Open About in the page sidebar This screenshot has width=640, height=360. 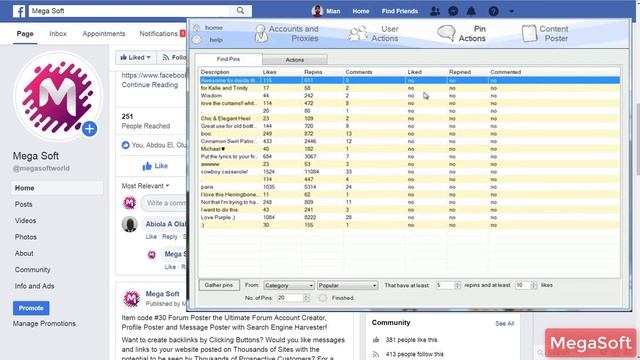[x=24, y=253]
